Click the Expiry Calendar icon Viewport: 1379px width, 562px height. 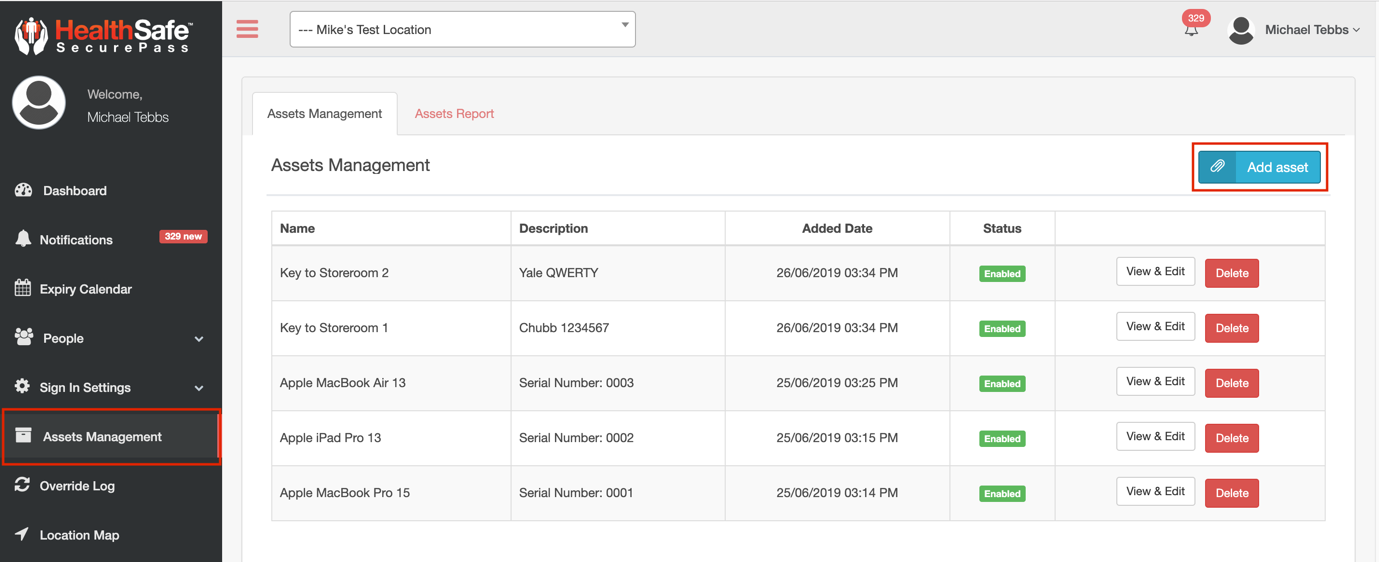(x=23, y=289)
